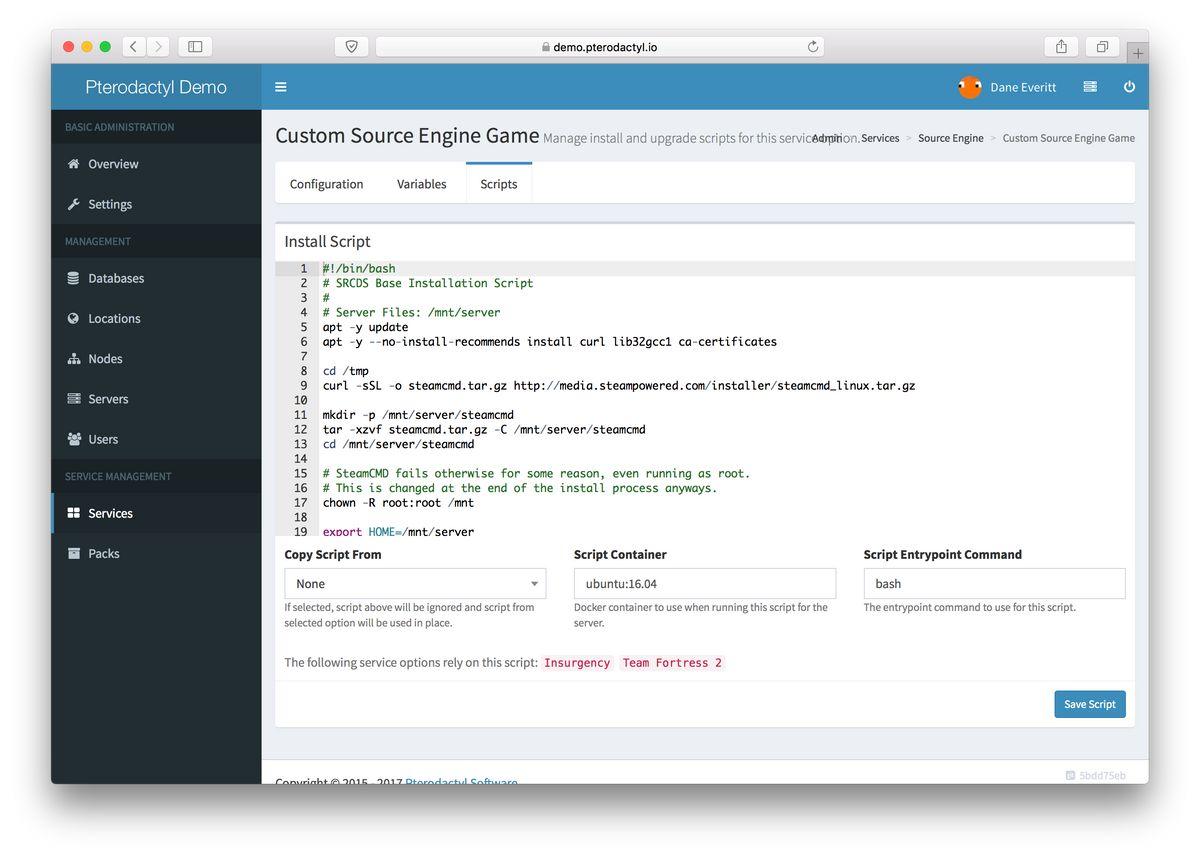Click the Services breadcrumb link

pyautogui.click(x=880, y=138)
